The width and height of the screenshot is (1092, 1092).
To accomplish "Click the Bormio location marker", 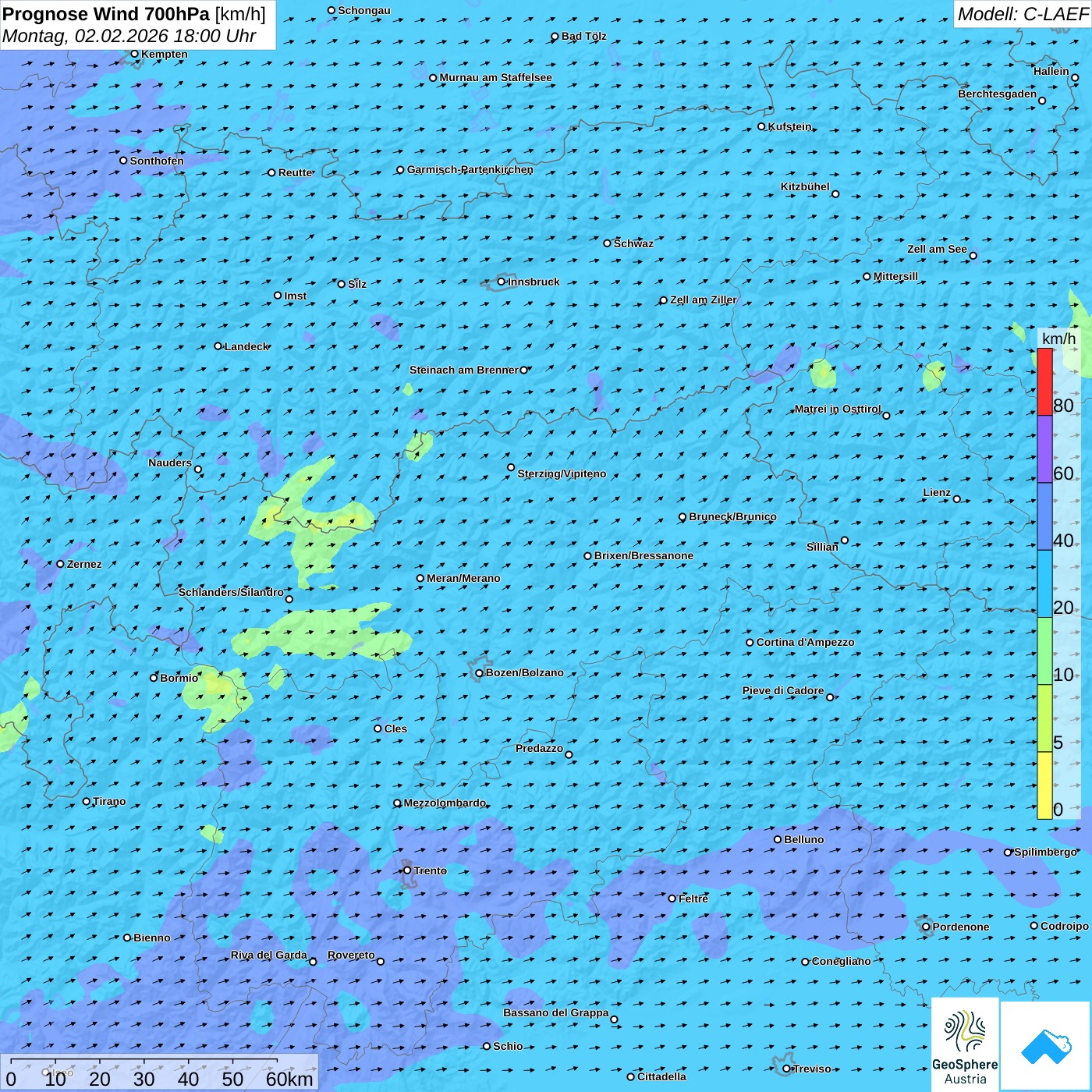I will [154, 678].
